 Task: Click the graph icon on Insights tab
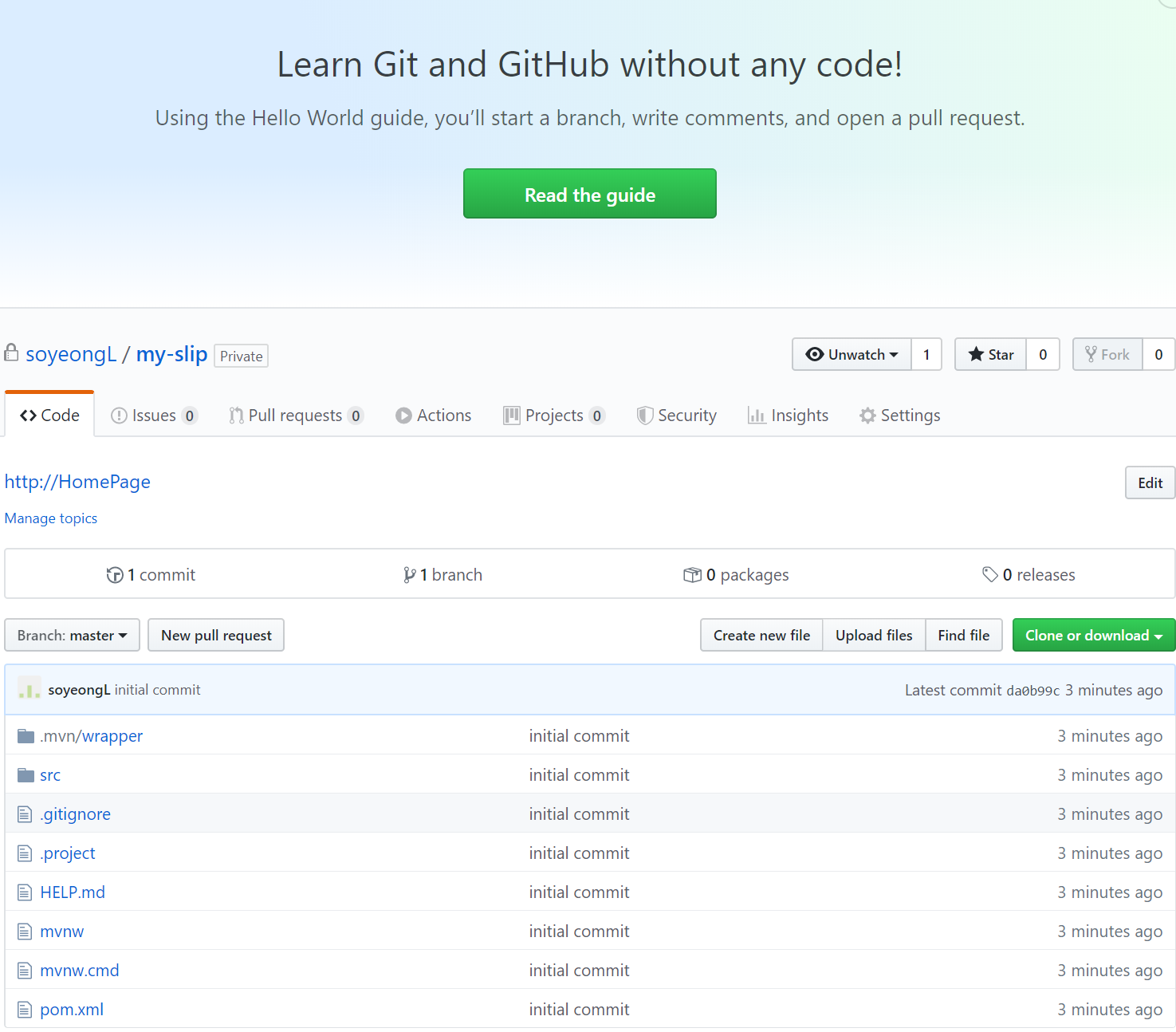pyautogui.click(x=757, y=416)
